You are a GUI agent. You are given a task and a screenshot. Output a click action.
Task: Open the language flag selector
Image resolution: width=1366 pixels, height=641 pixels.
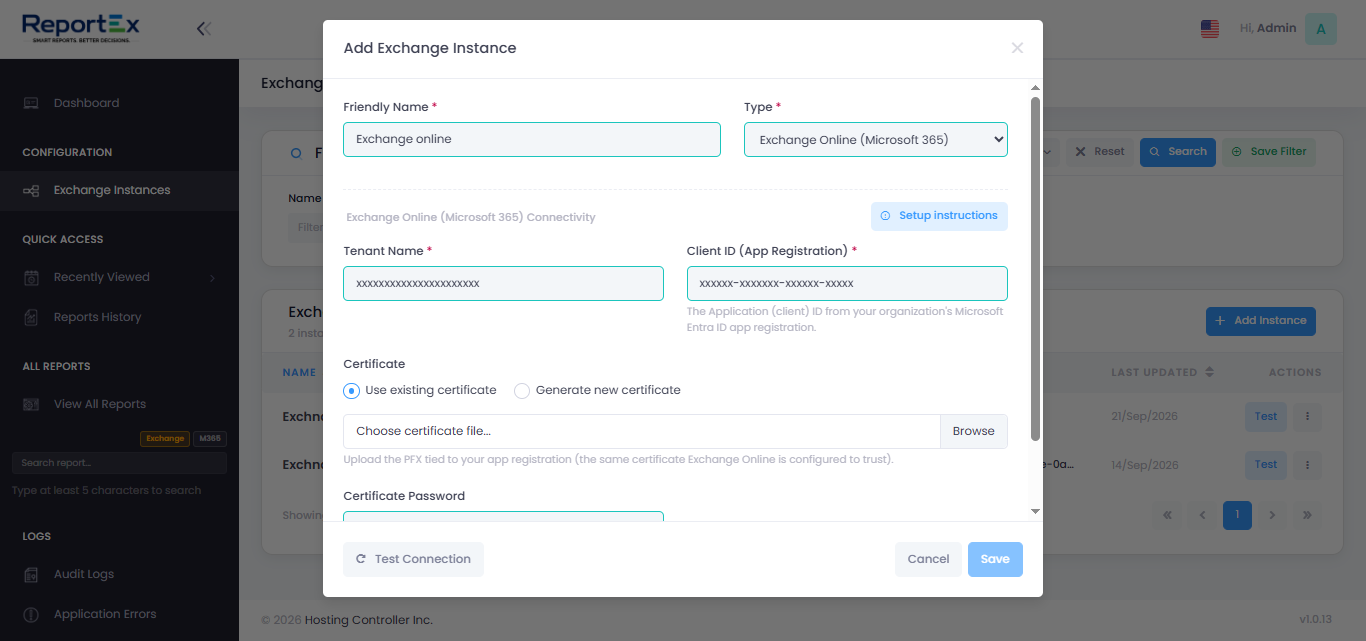point(1210,29)
